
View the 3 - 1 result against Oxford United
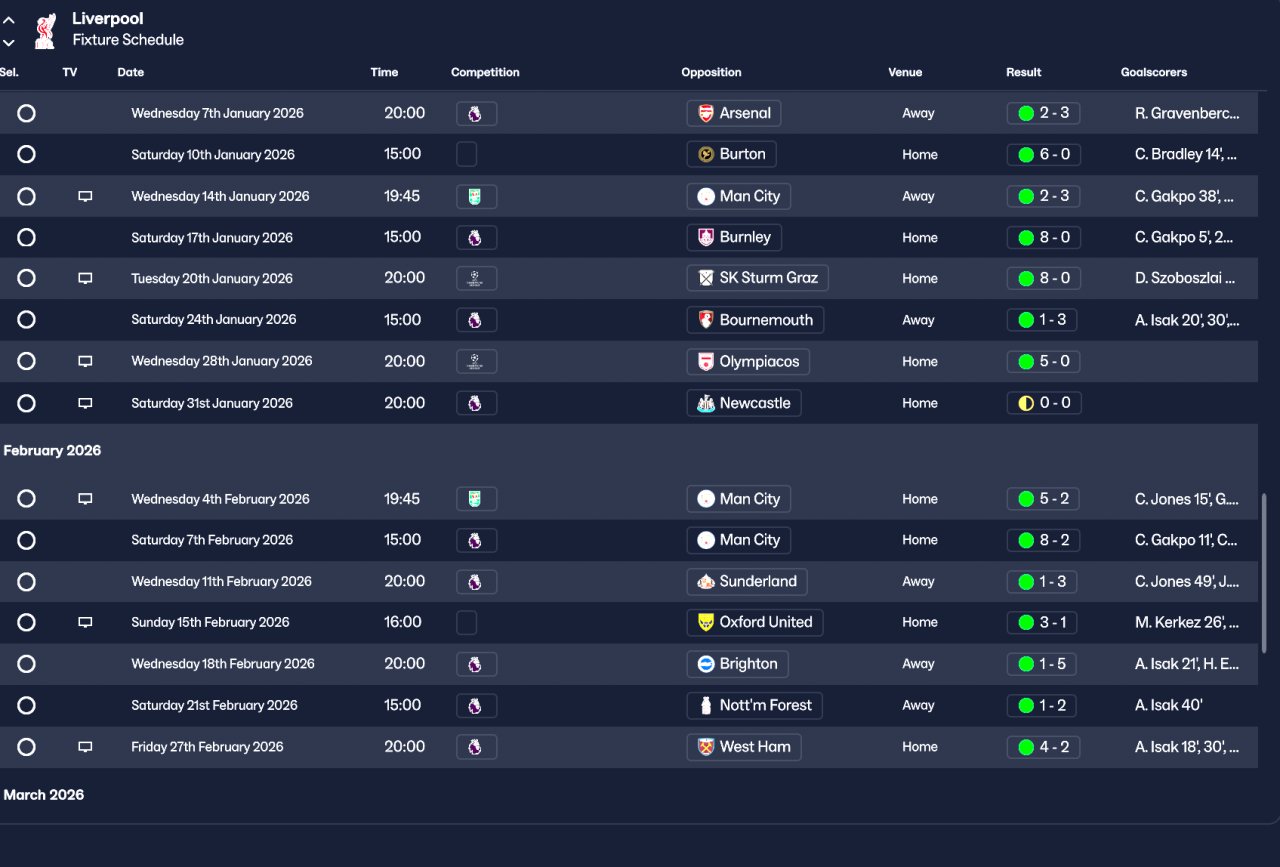pyautogui.click(x=1043, y=622)
